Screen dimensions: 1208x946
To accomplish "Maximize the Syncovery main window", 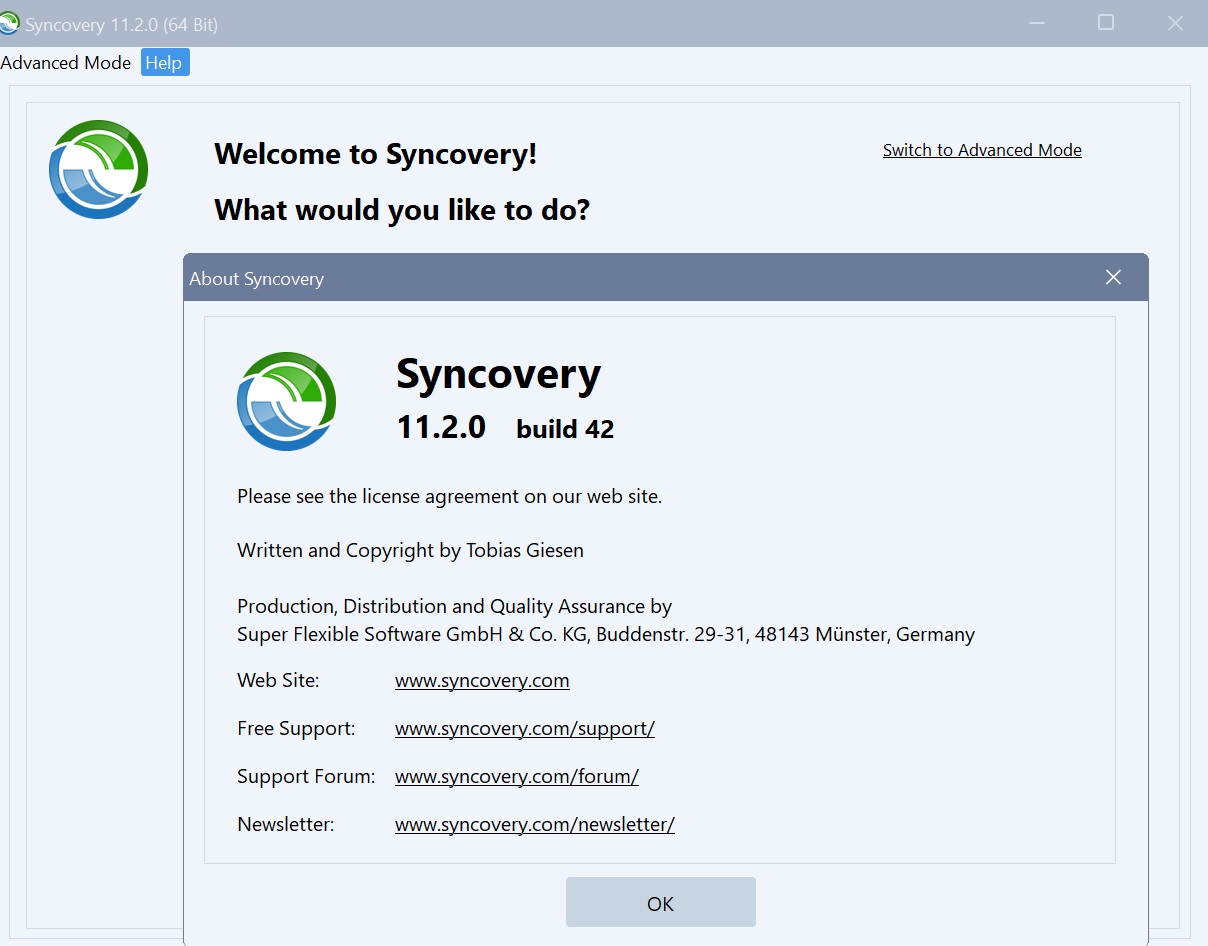I will pos(1105,23).
